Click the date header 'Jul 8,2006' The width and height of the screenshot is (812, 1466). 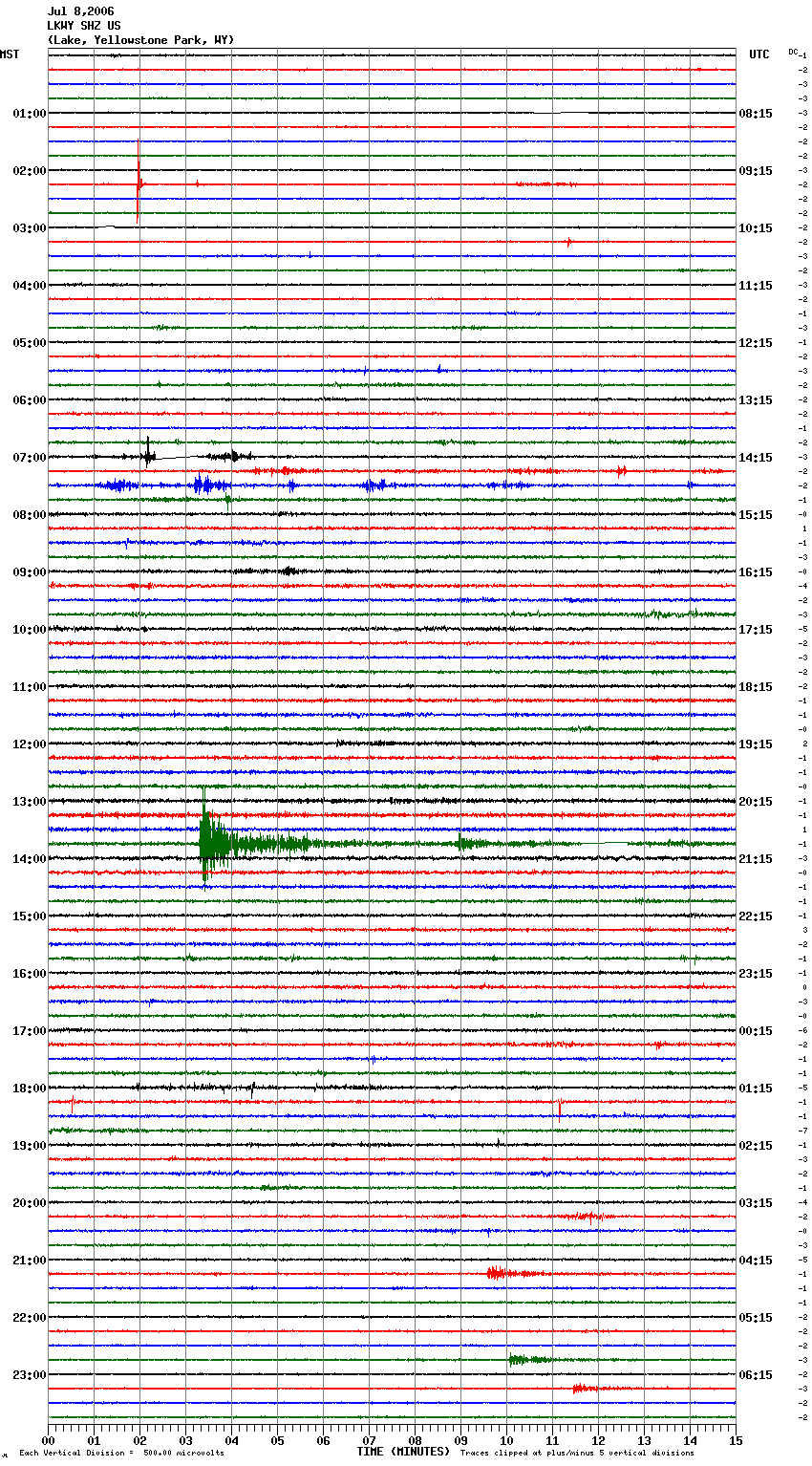click(x=80, y=11)
